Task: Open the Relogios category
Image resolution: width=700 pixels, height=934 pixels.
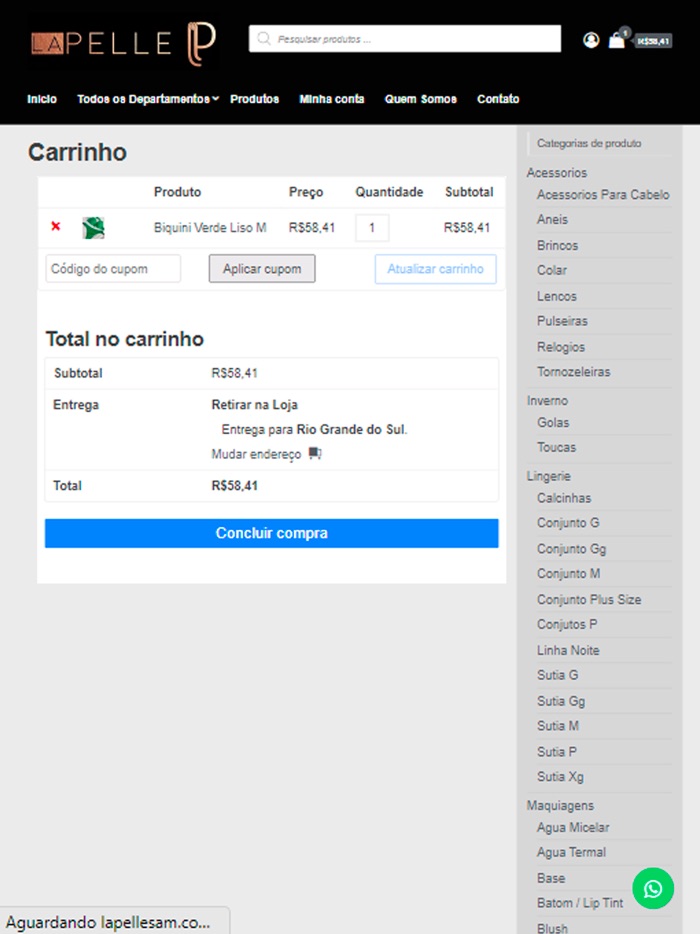Action: click(x=561, y=347)
